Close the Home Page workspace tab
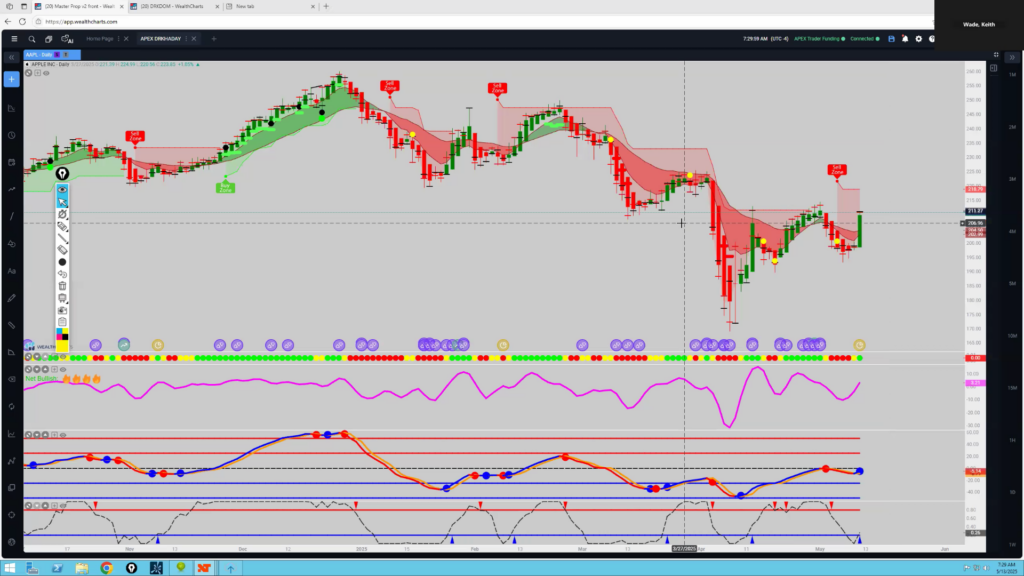This screenshot has height=576, width=1024. [126, 39]
